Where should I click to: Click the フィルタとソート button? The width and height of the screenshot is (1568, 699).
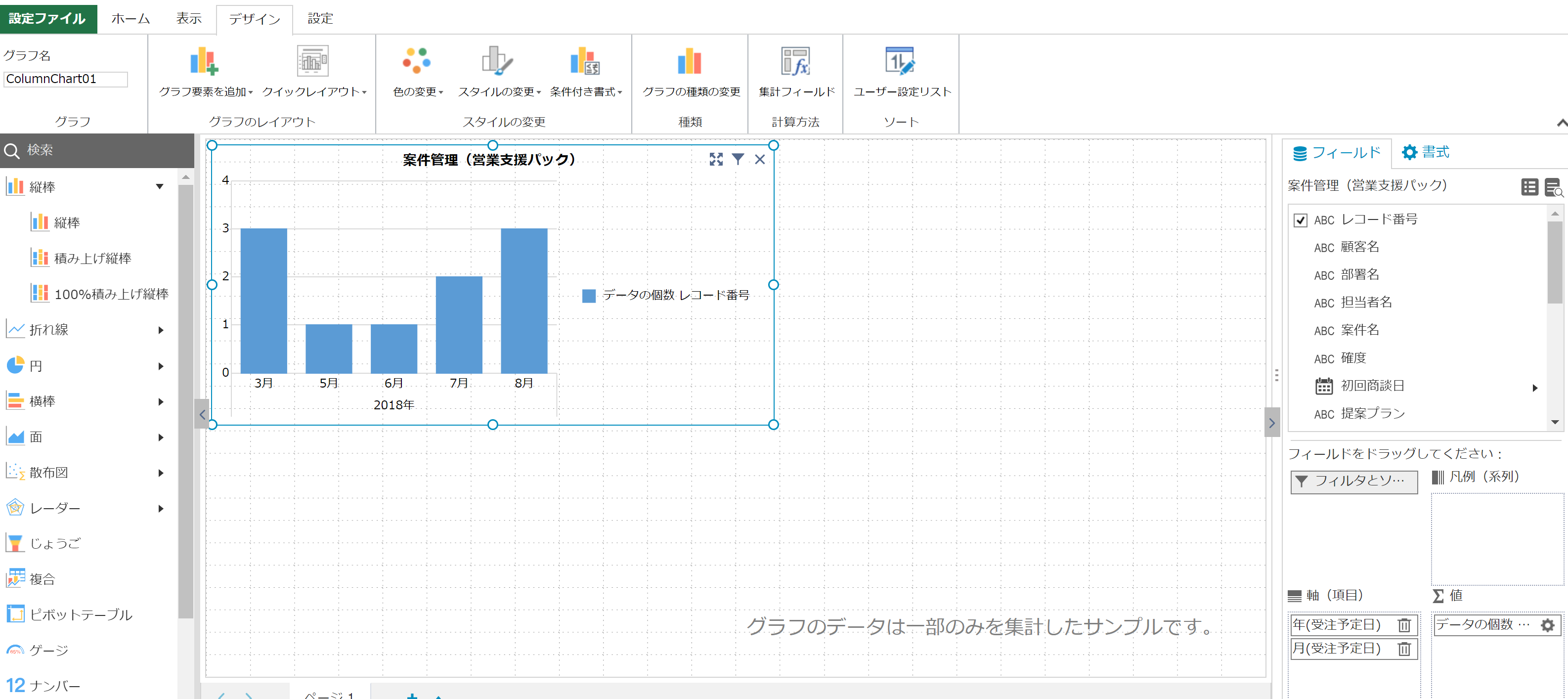(1354, 482)
